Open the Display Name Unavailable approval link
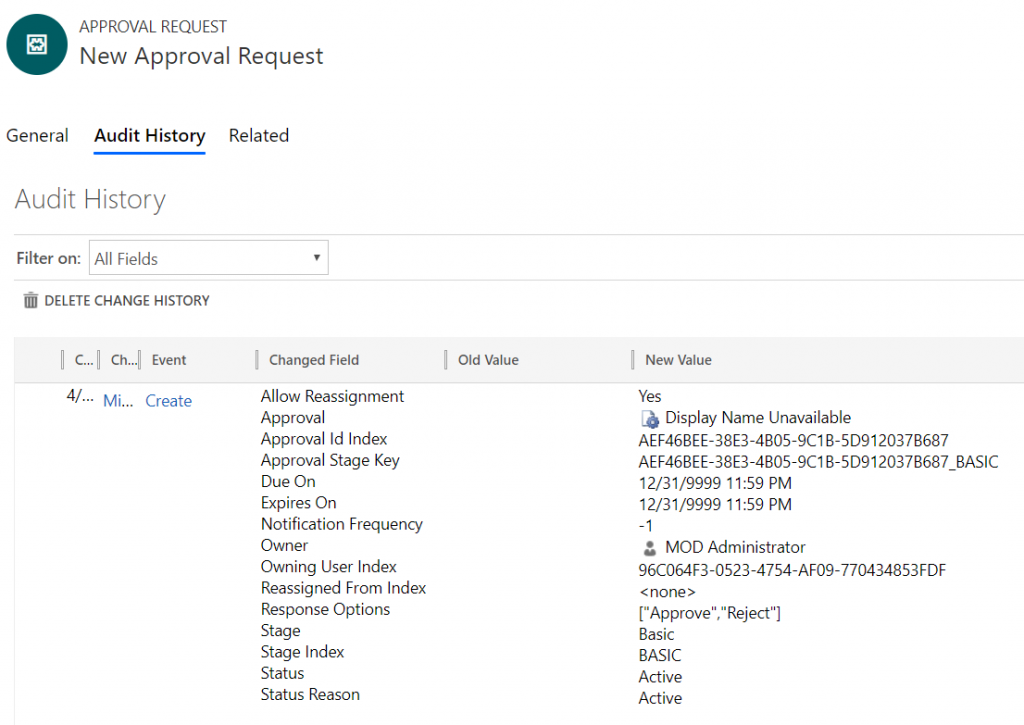1024x725 pixels. [x=758, y=417]
